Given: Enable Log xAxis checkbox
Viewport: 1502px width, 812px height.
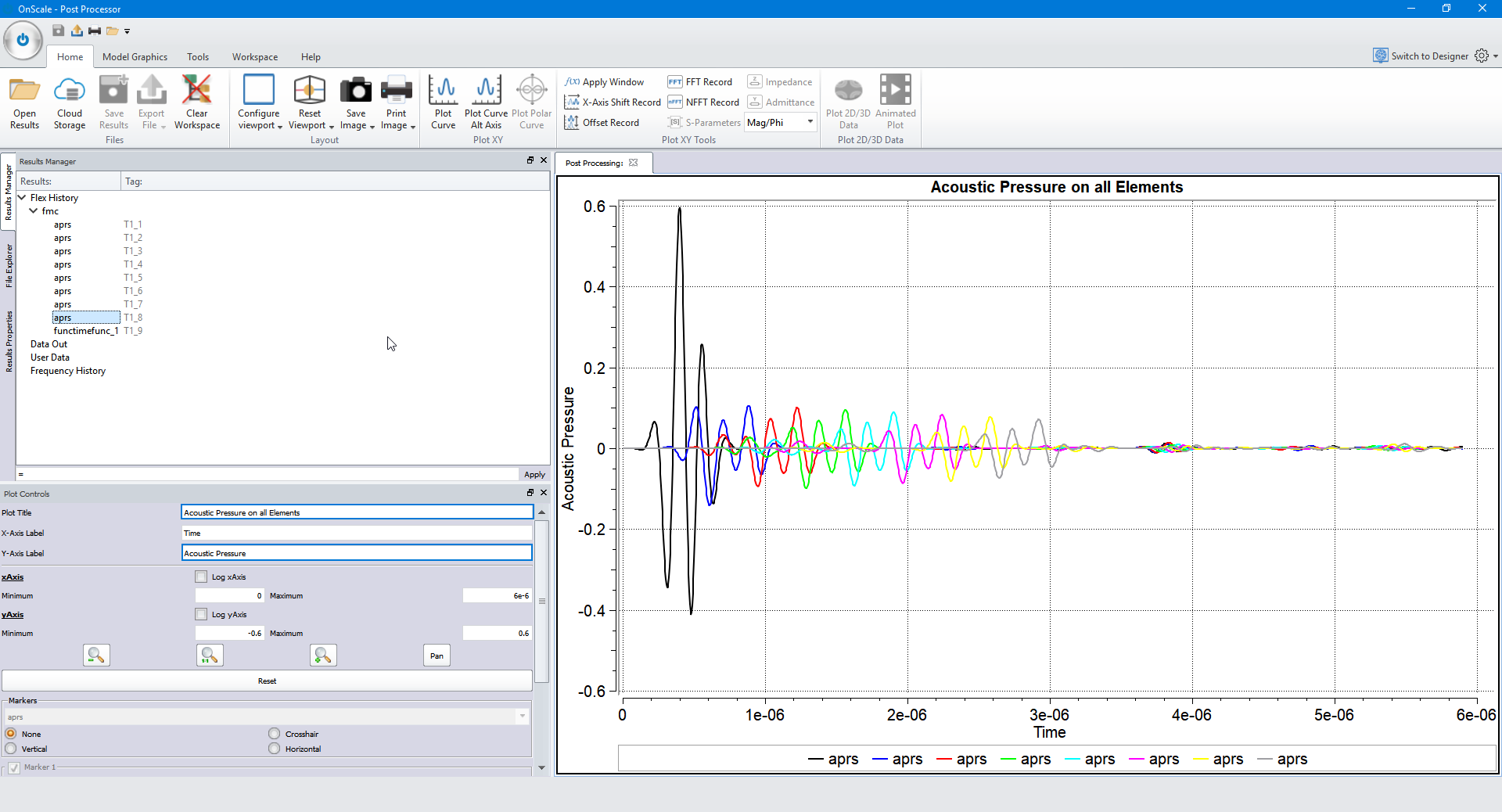Looking at the screenshot, I should pyautogui.click(x=201, y=577).
